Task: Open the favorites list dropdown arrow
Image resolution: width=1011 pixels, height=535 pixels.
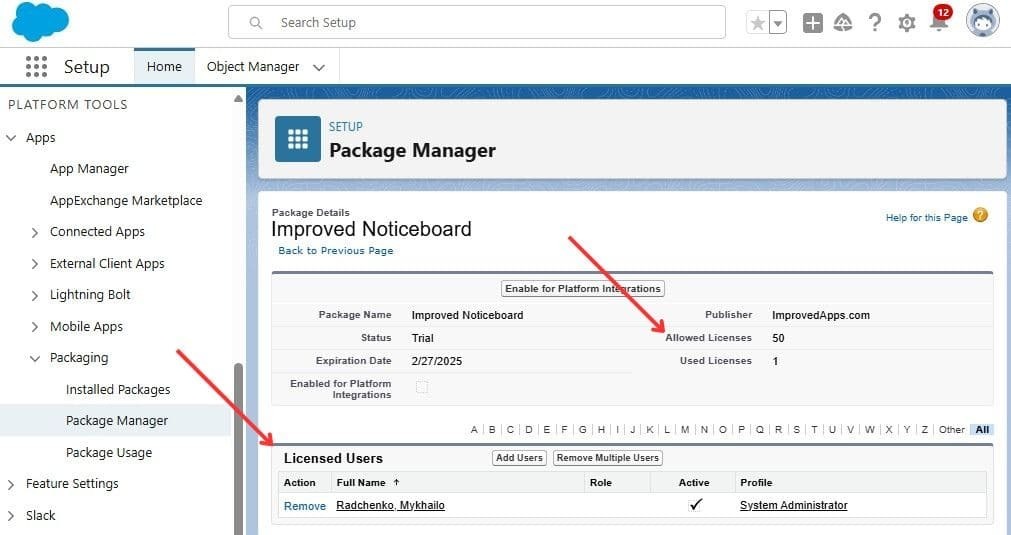Action: (x=778, y=23)
